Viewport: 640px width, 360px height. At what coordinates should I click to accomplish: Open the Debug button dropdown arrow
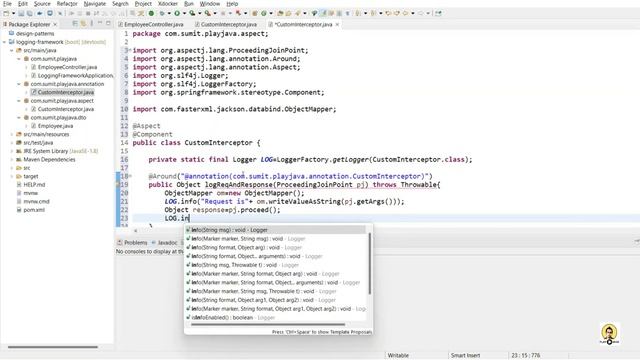click(169, 13)
